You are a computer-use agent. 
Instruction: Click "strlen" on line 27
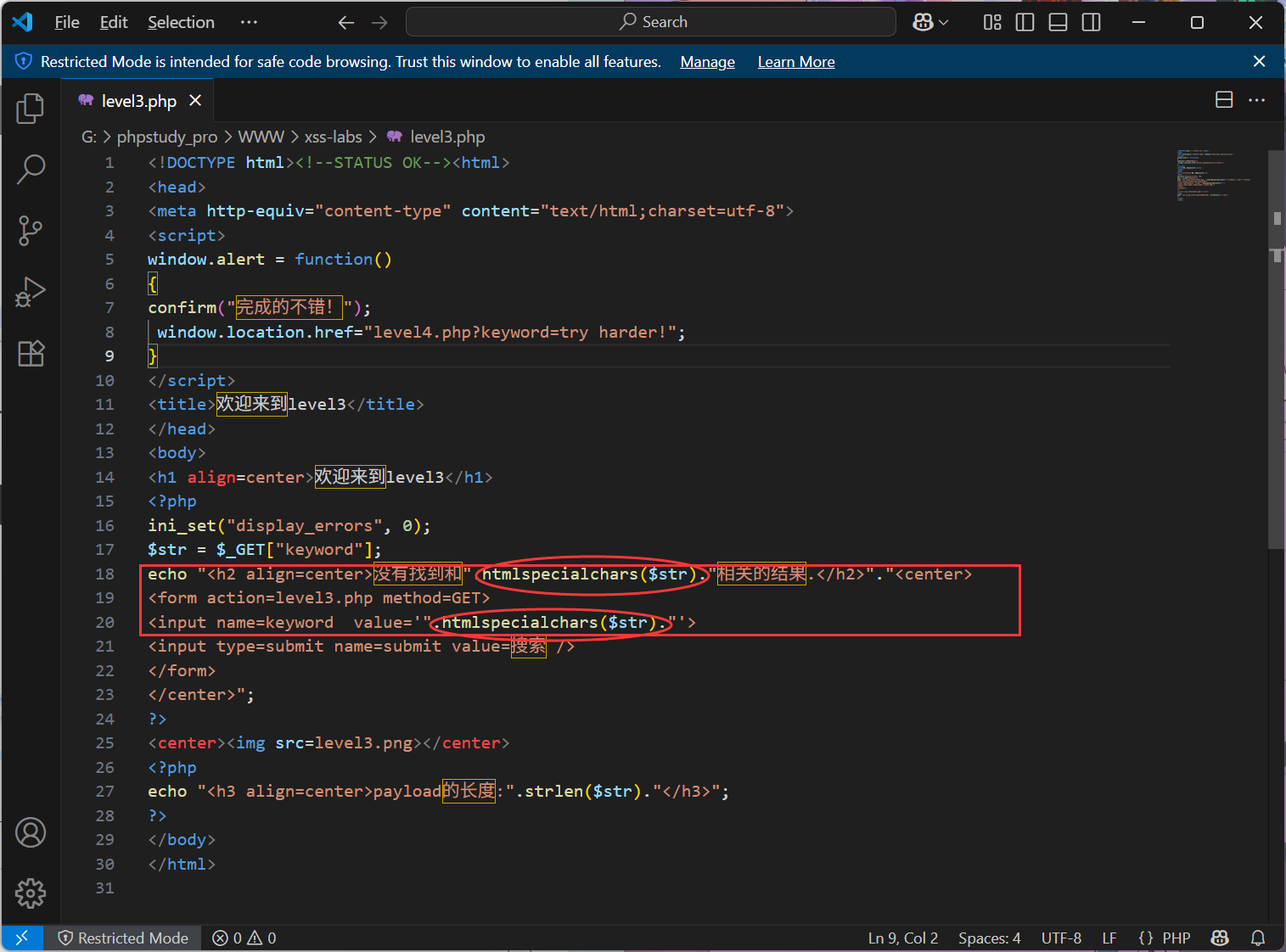pyautogui.click(x=553, y=792)
